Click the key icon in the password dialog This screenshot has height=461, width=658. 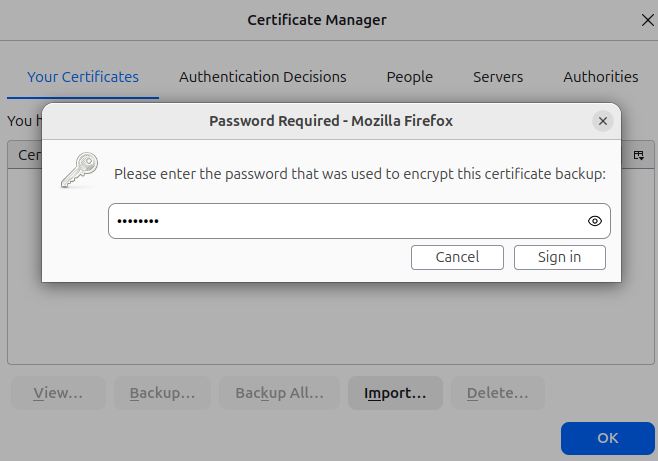coord(78,170)
